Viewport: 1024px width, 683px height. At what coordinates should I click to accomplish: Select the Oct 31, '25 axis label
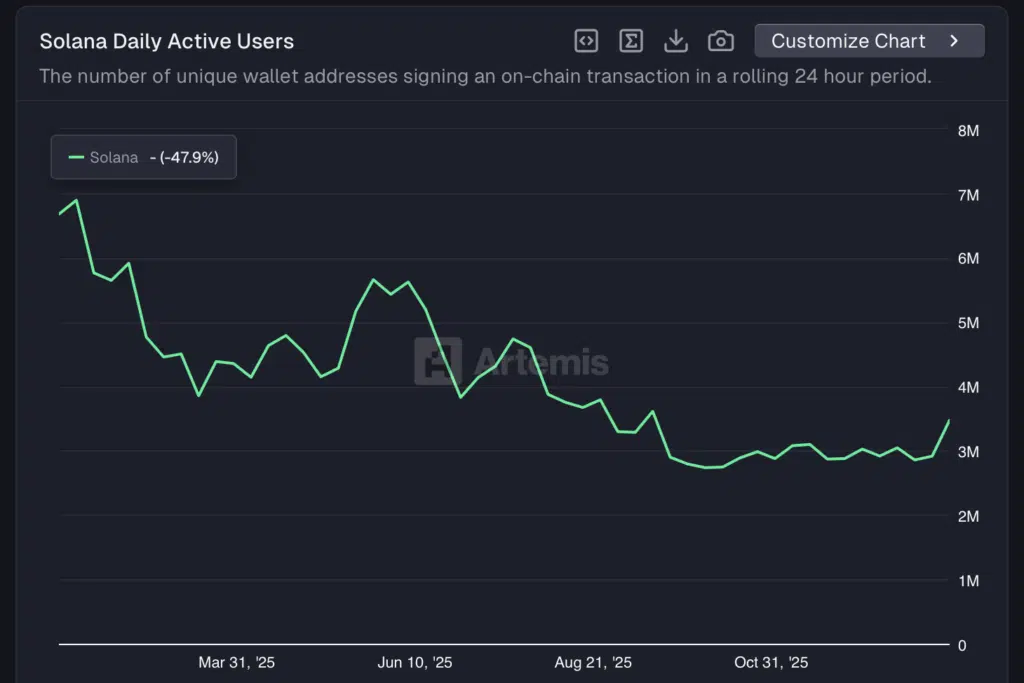click(771, 662)
